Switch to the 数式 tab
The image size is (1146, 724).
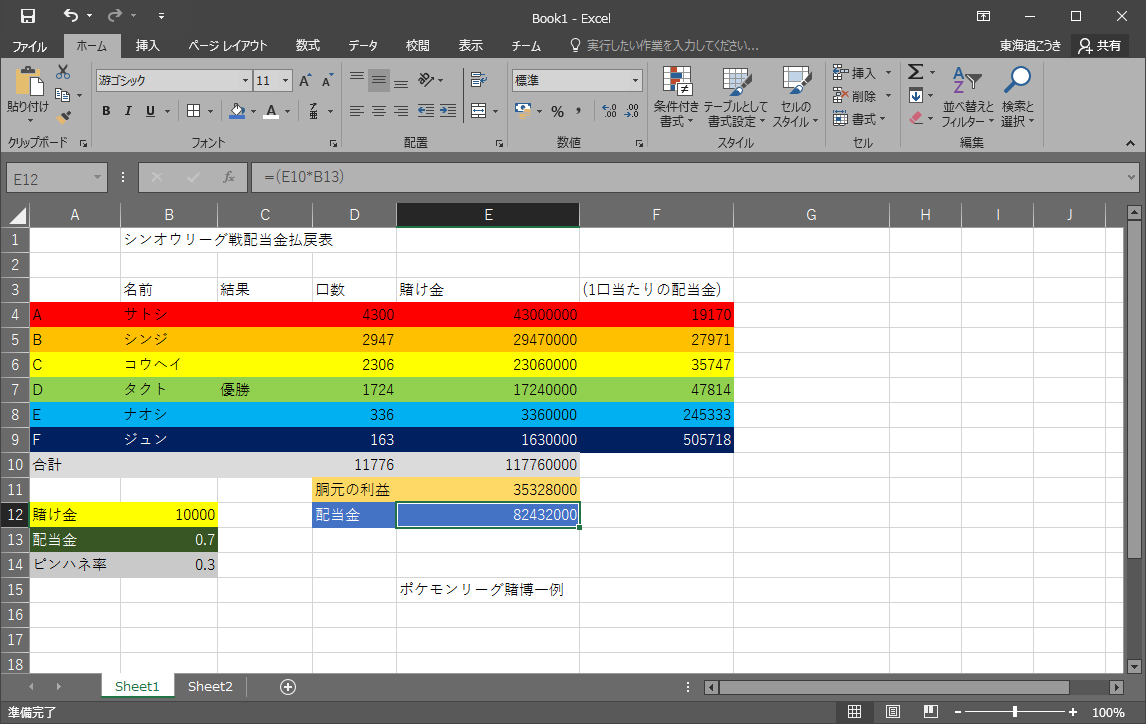(308, 46)
